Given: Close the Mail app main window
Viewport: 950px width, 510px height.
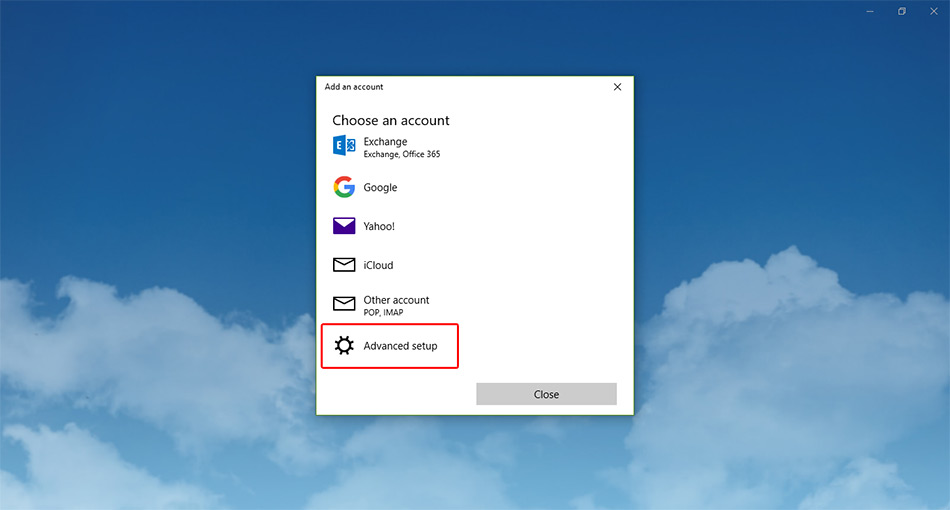Looking at the screenshot, I should pos(934,11).
